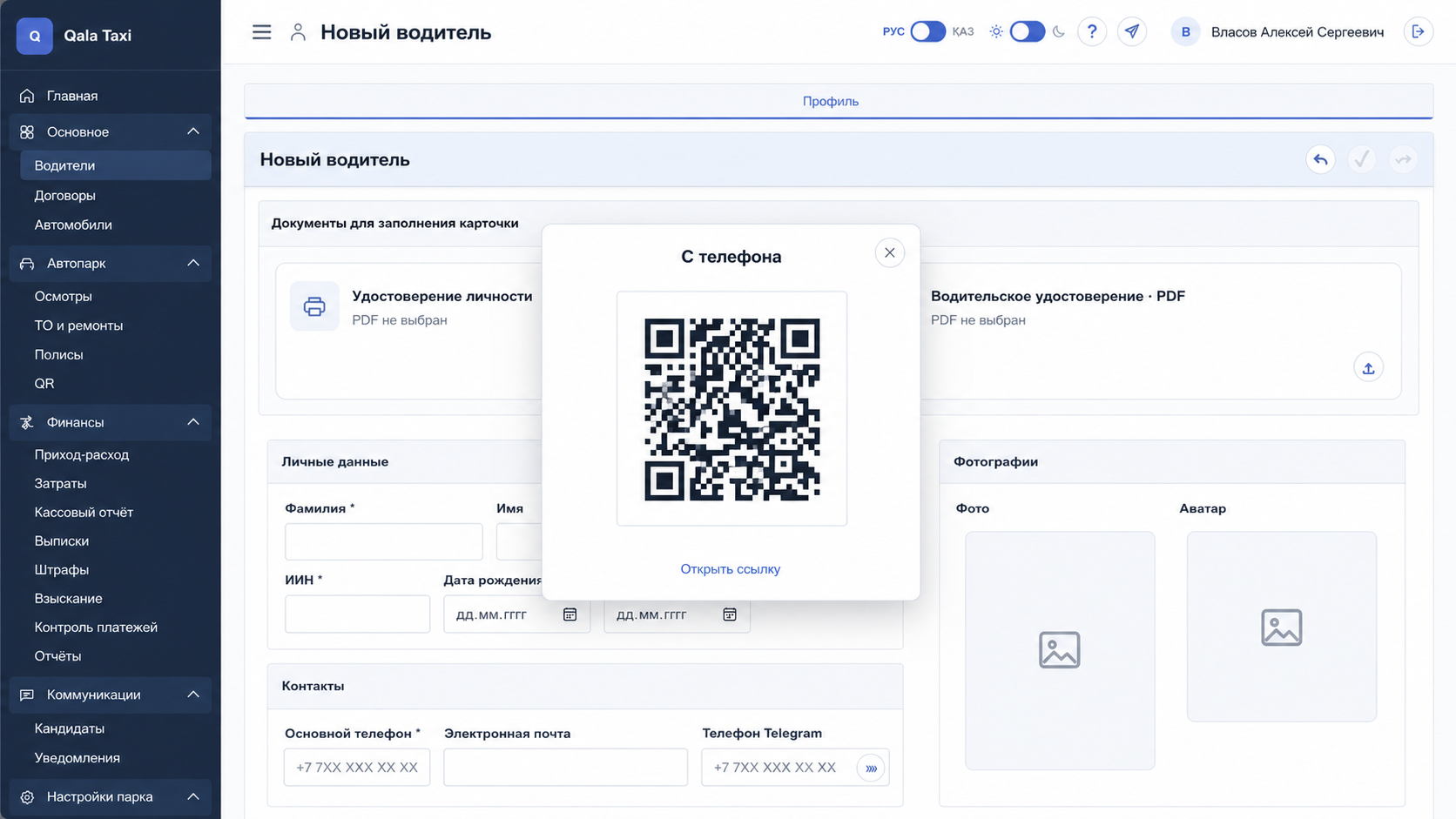Open the Дата рождения calendar icon

tap(570, 614)
